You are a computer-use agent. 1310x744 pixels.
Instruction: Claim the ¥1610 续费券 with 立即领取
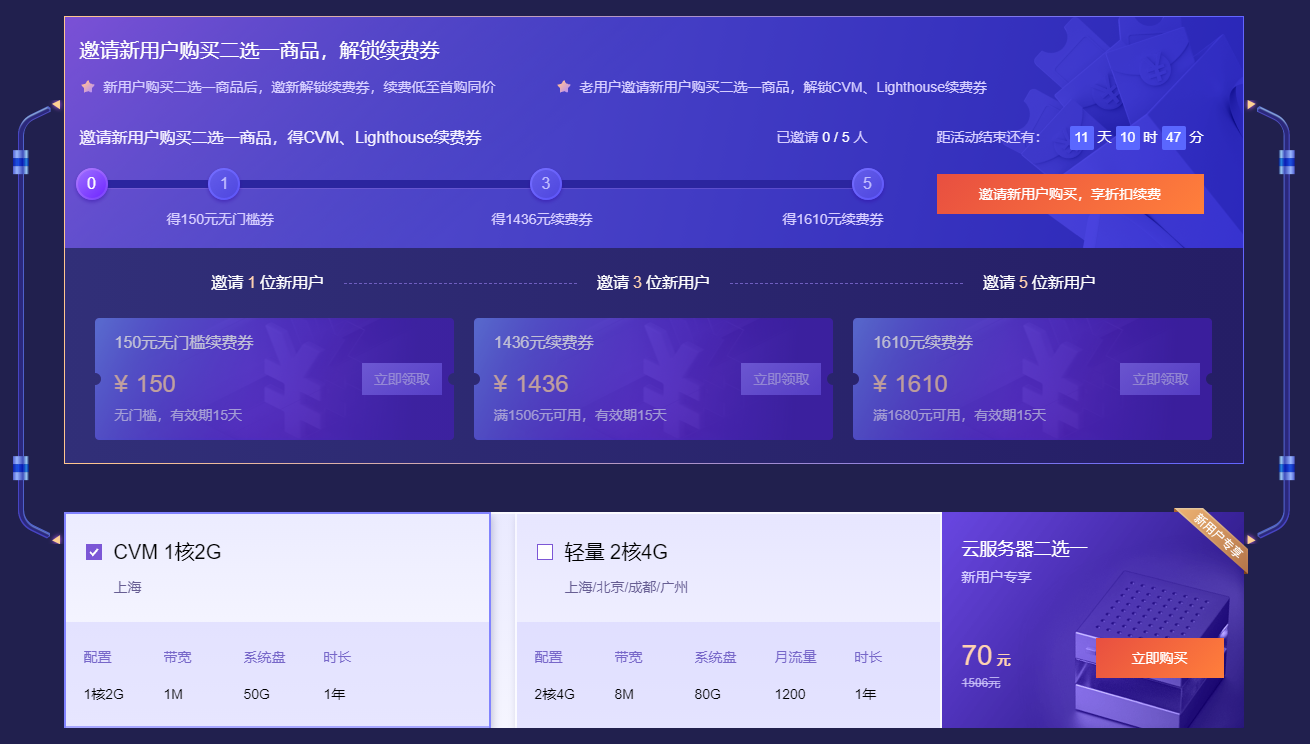pos(1160,379)
